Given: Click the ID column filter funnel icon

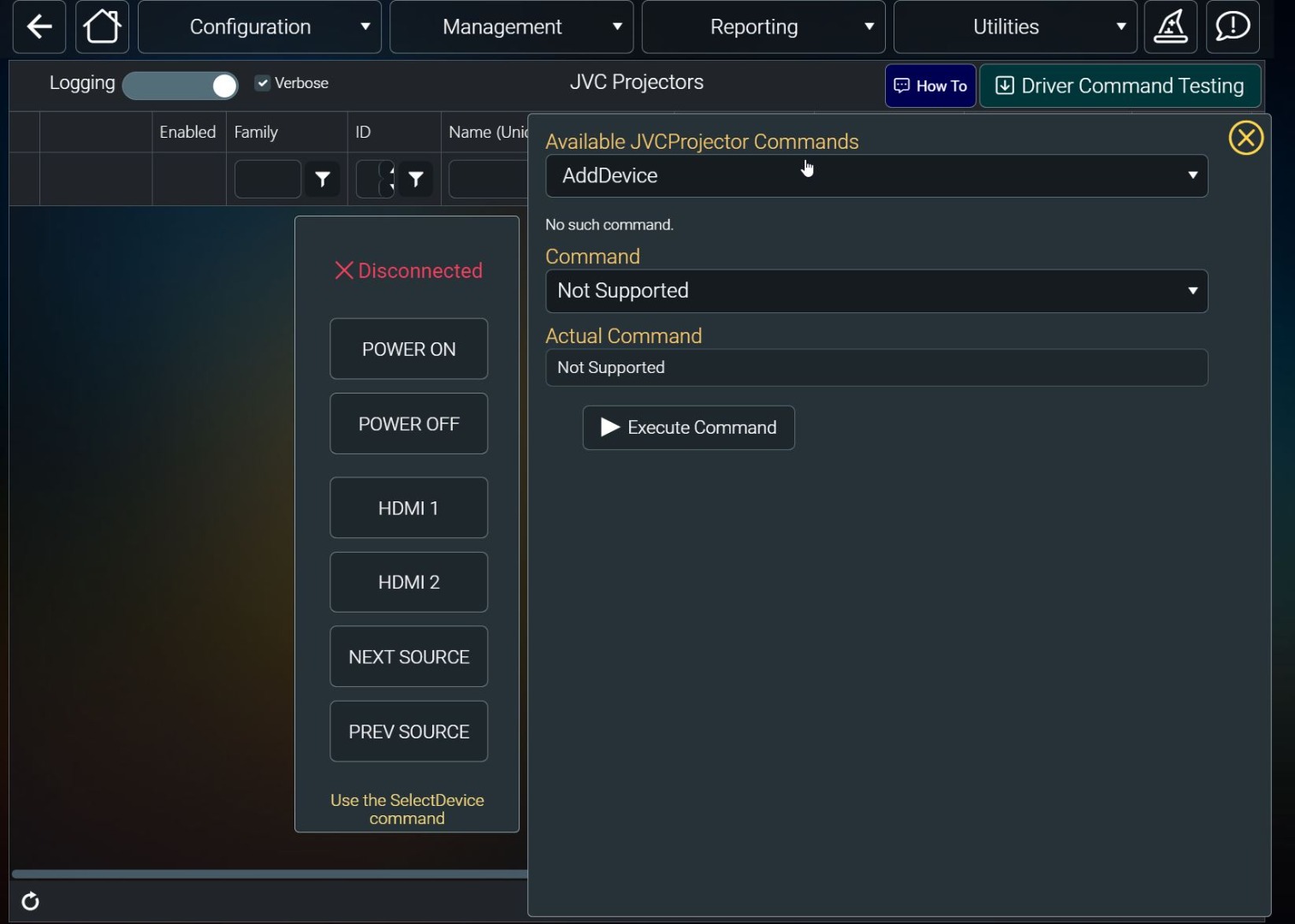Looking at the screenshot, I should (x=416, y=180).
